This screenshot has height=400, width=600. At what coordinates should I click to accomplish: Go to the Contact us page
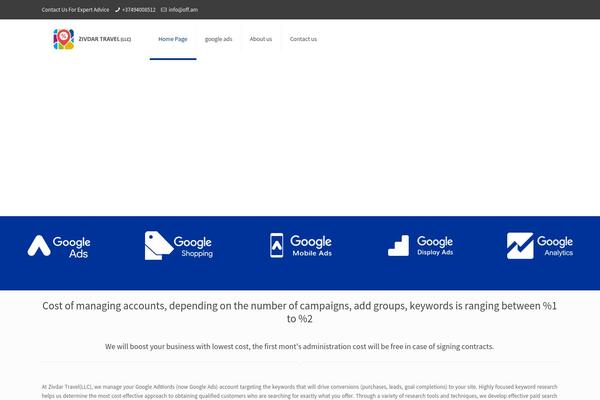tap(303, 39)
